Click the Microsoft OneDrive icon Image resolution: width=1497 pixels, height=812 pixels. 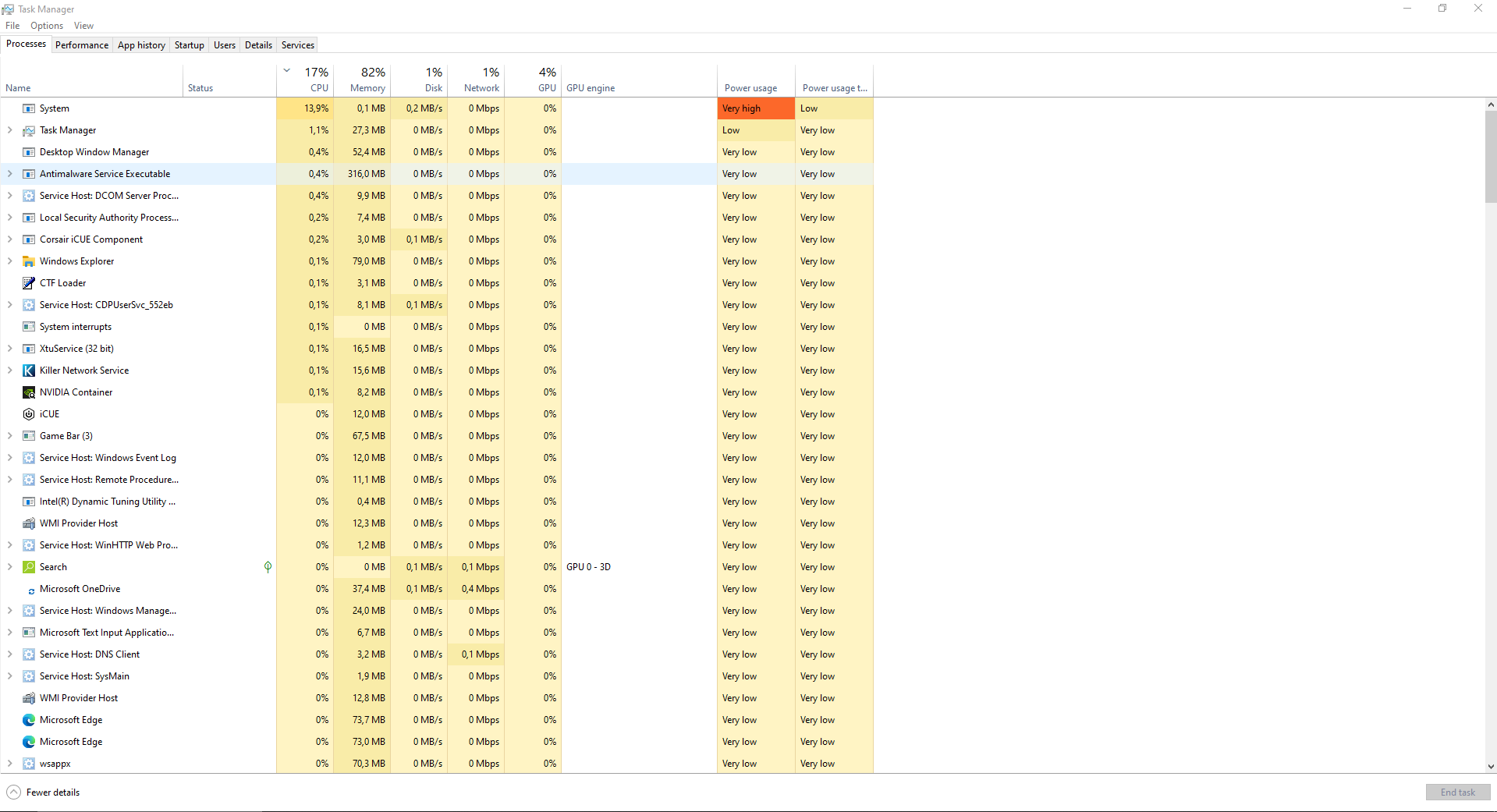coord(30,590)
